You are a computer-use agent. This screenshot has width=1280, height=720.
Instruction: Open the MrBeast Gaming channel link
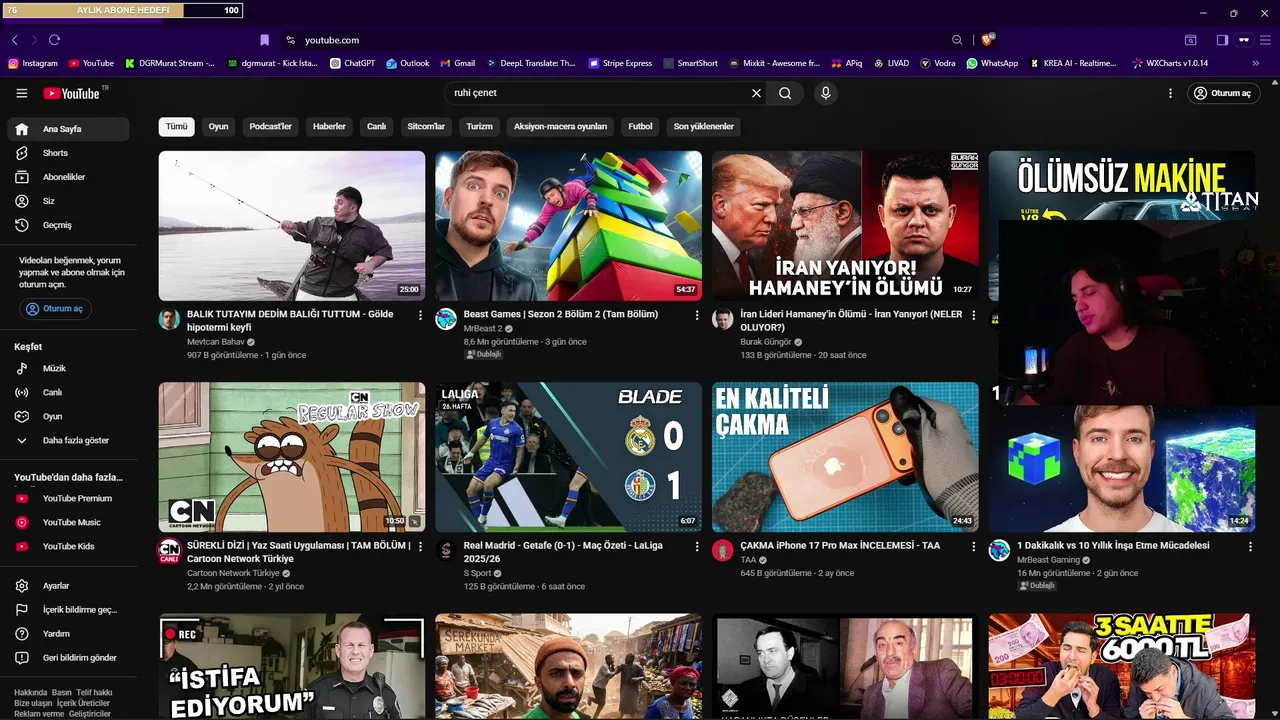[1049, 560]
